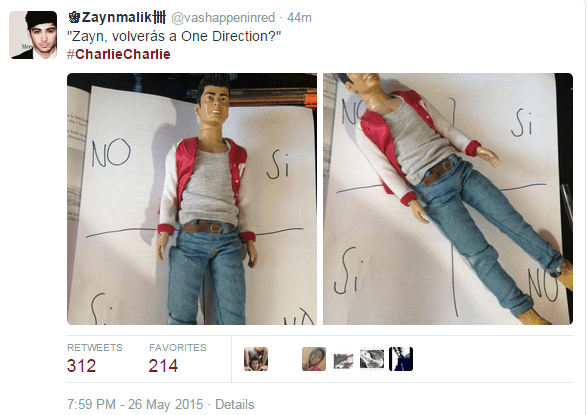
Task: Enlarge the right photo of tilted doll
Action: [448, 199]
